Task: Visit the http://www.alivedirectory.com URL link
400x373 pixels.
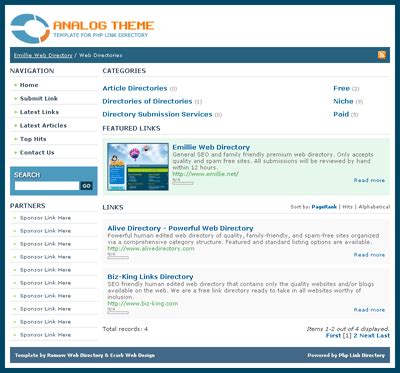Action: (x=151, y=249)
